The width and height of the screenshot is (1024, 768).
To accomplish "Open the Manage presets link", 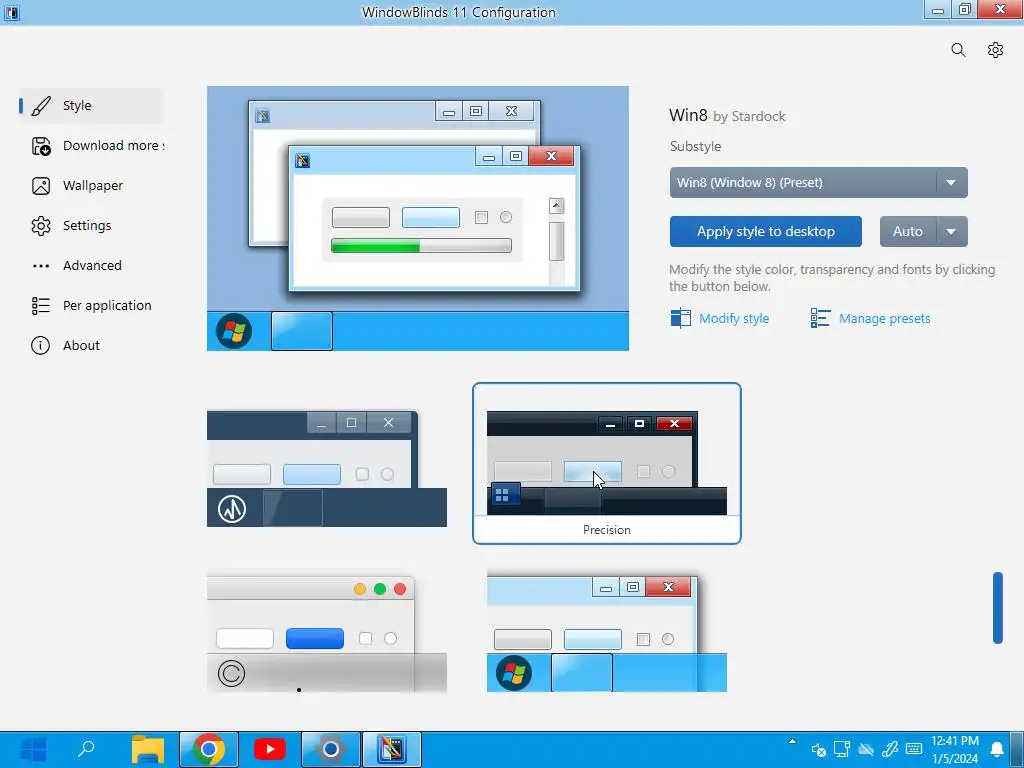I will [x=884, y=319].
